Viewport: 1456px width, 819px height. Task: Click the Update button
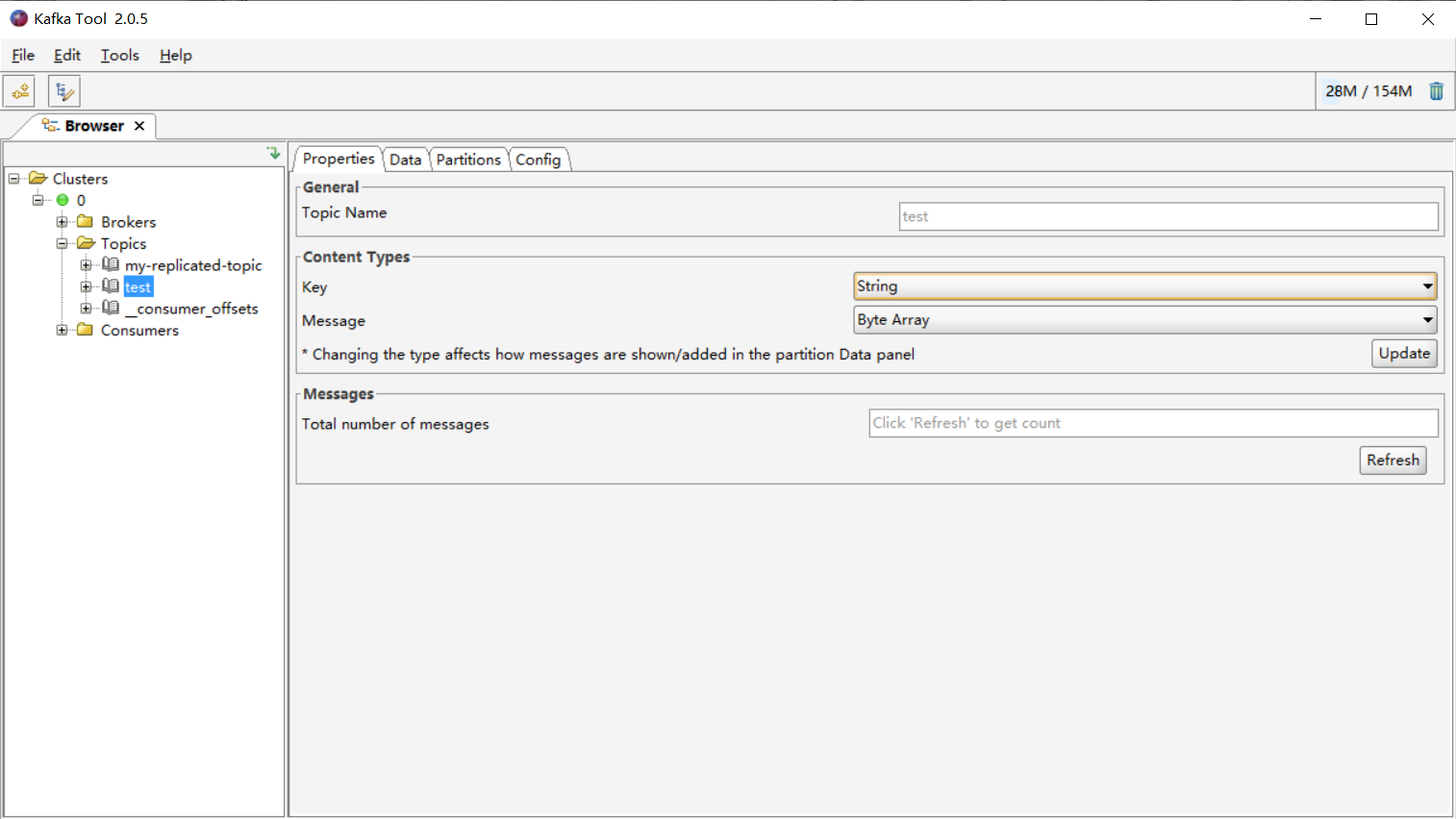1404,353
